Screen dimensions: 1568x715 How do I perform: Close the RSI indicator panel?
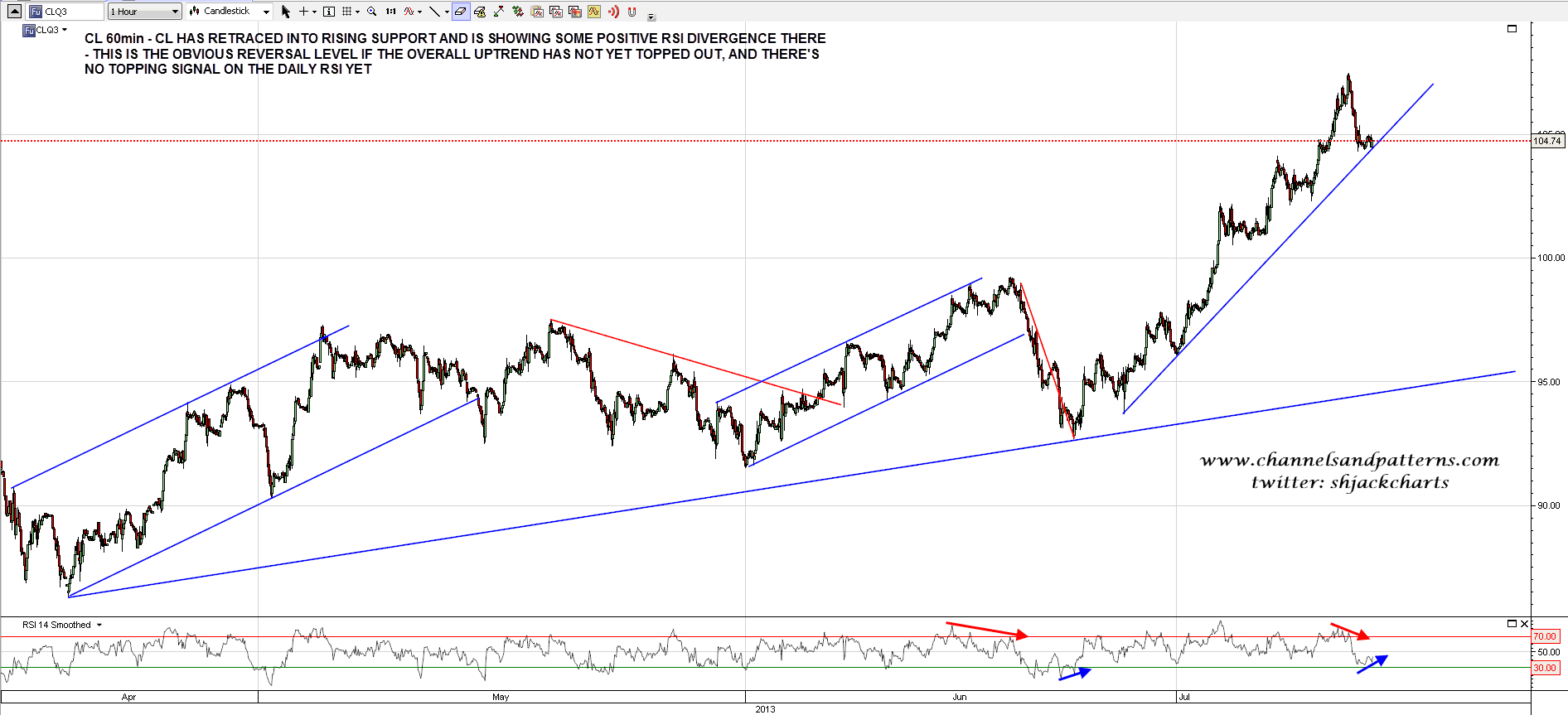1524,624
